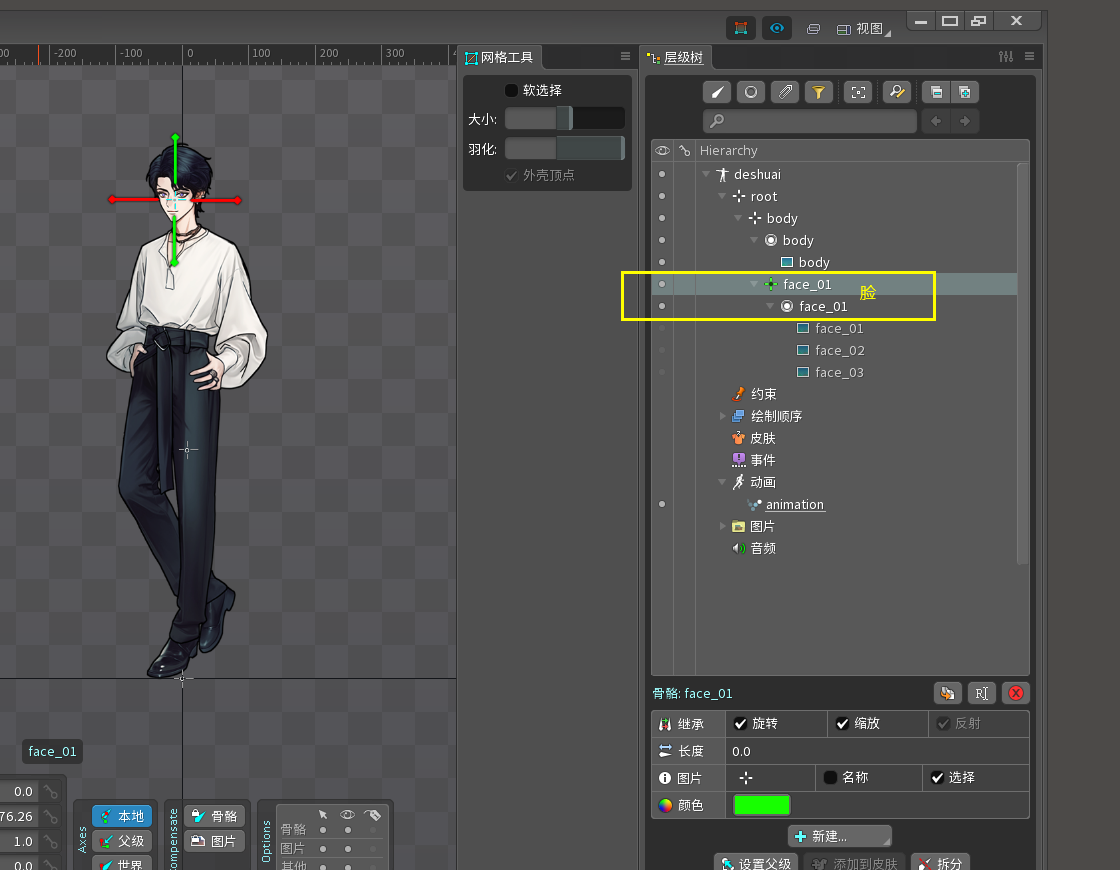Click the hierarchy search field
The image size is (1120, 870).
(x=810, y=121)
